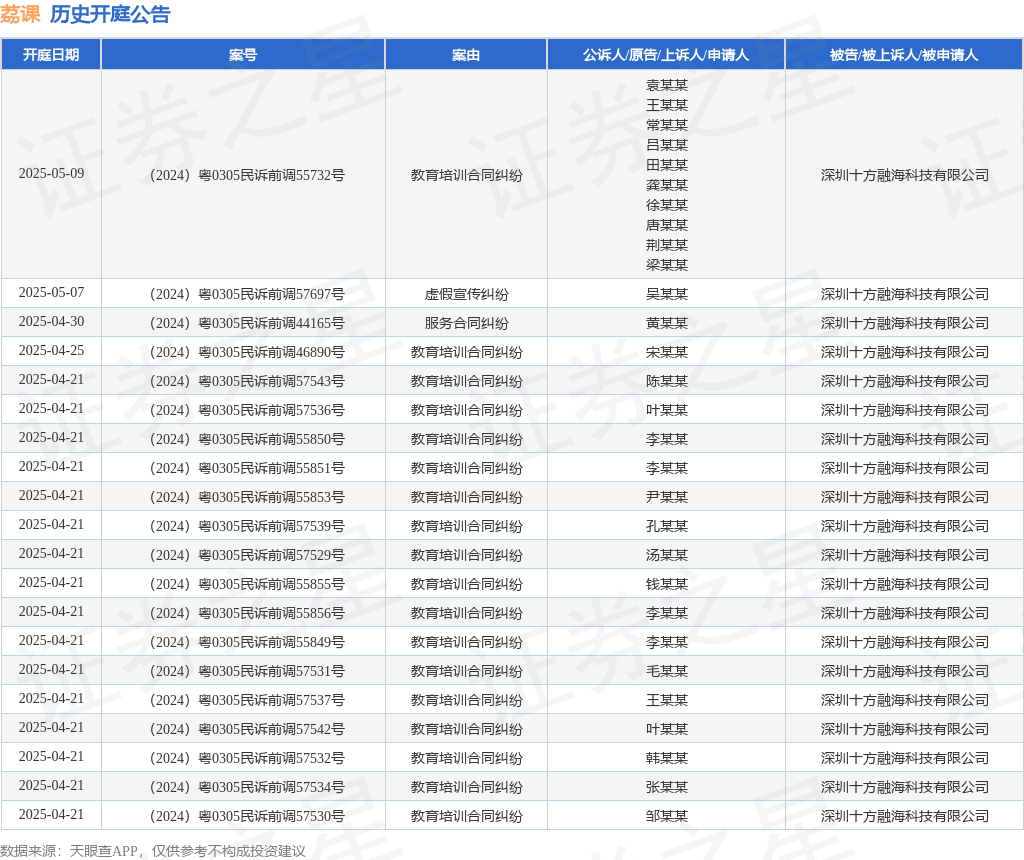Click plaintiff name 韩某某
The height and width of the screenshot is (860, 1024).
(x=666, y=758)
